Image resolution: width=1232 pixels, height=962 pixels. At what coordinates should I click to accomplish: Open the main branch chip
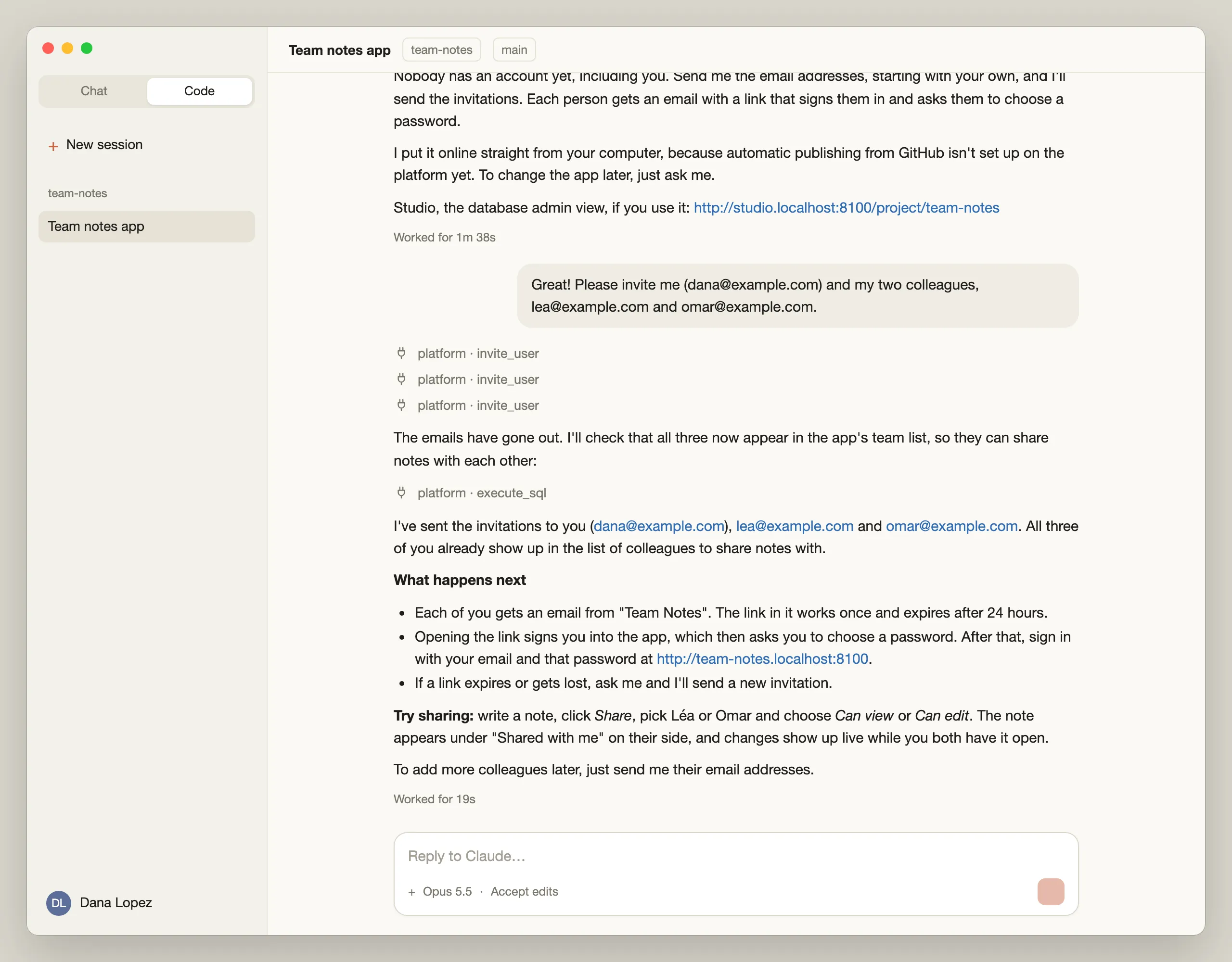514,50
